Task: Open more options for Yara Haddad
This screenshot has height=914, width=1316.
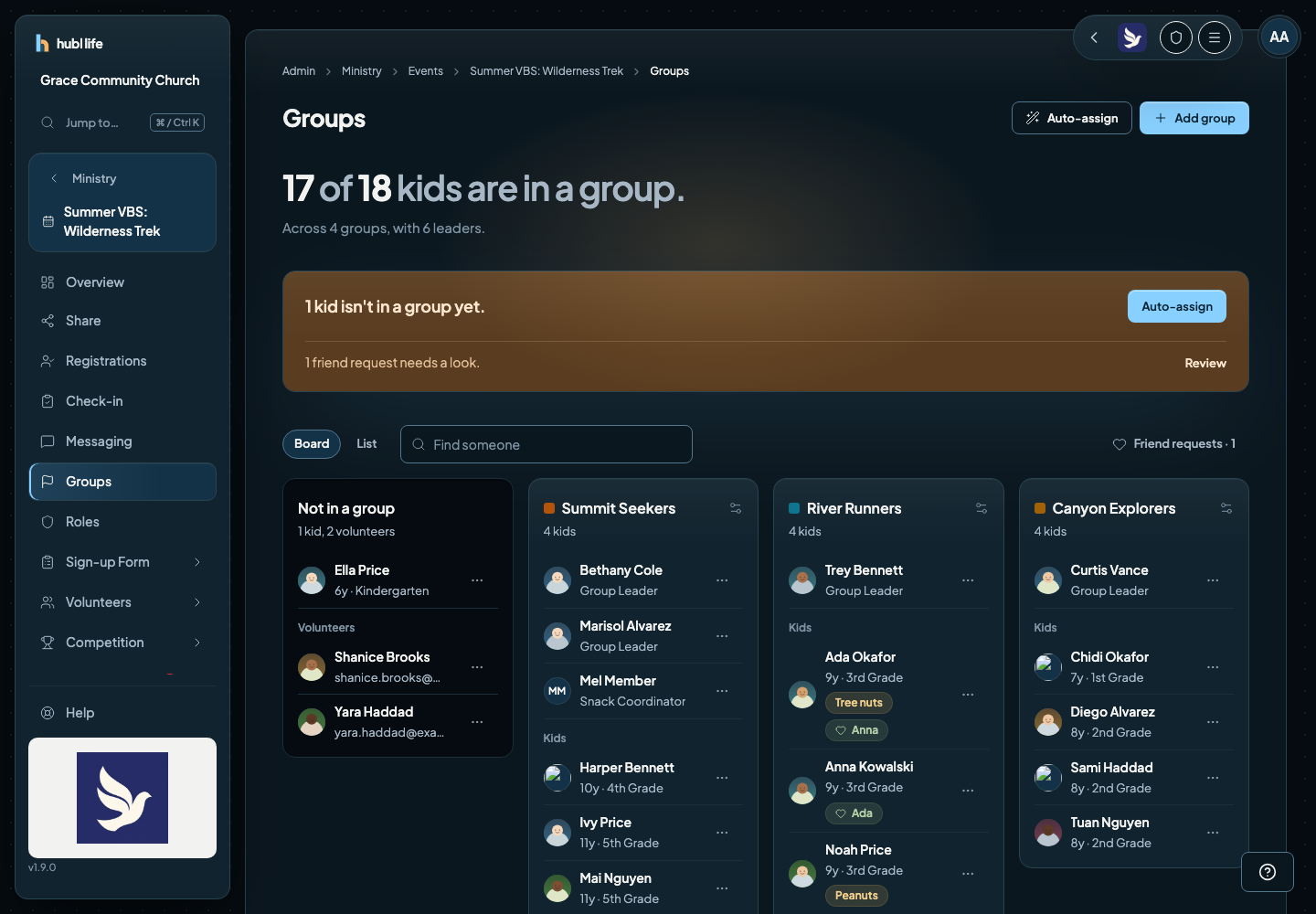Action: point(477,722)
